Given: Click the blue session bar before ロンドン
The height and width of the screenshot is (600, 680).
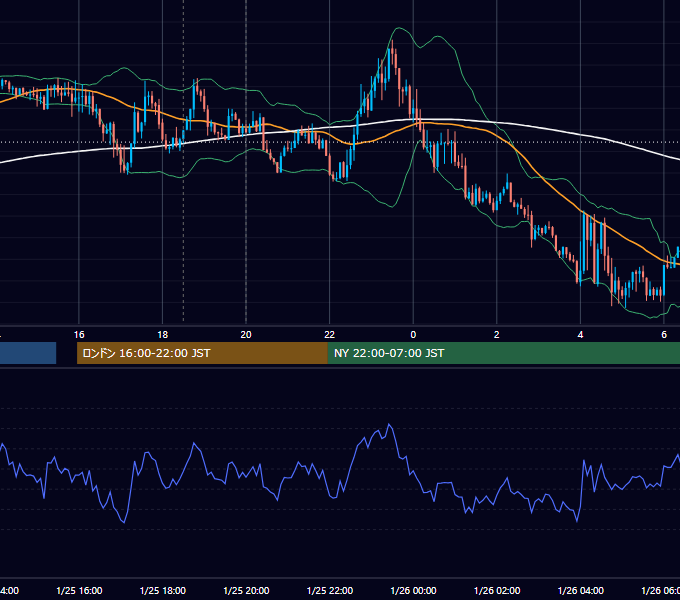Looking at the screenshot, I should coord(28,353).
